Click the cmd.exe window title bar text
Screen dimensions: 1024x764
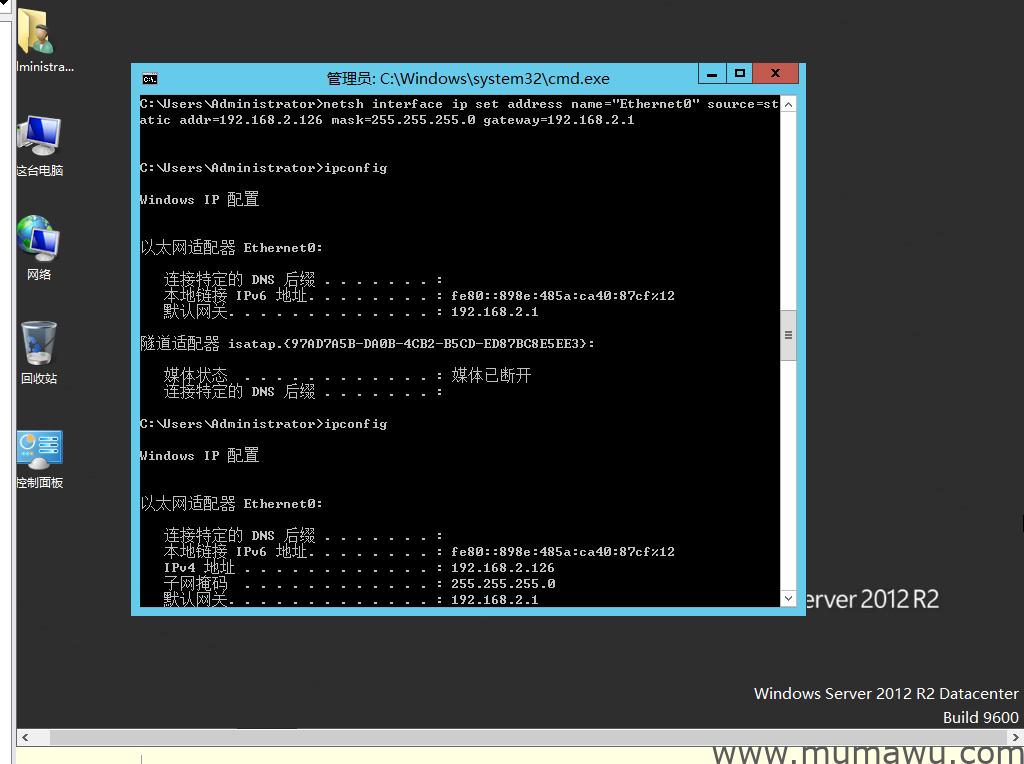click(468, 78)
